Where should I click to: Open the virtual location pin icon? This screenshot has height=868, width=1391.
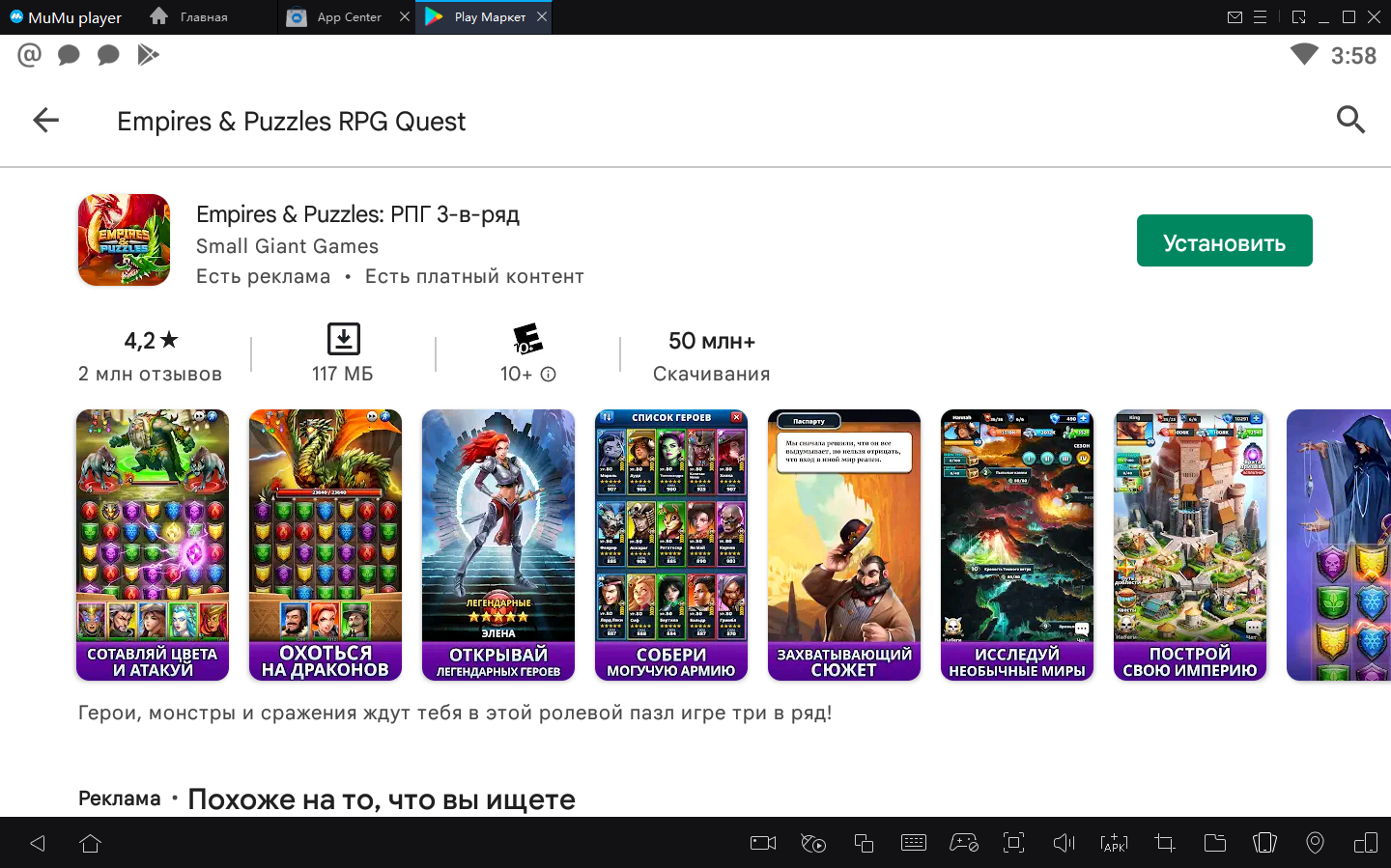[1315, 843]
